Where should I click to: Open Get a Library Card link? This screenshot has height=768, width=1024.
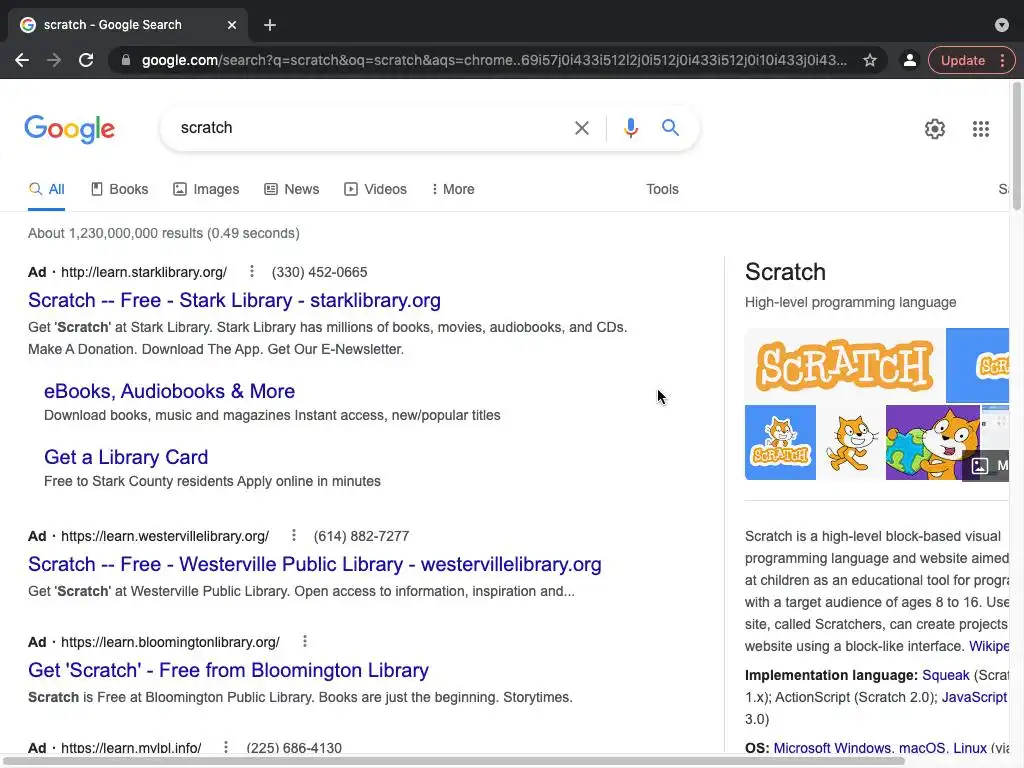tap(126, 457)
